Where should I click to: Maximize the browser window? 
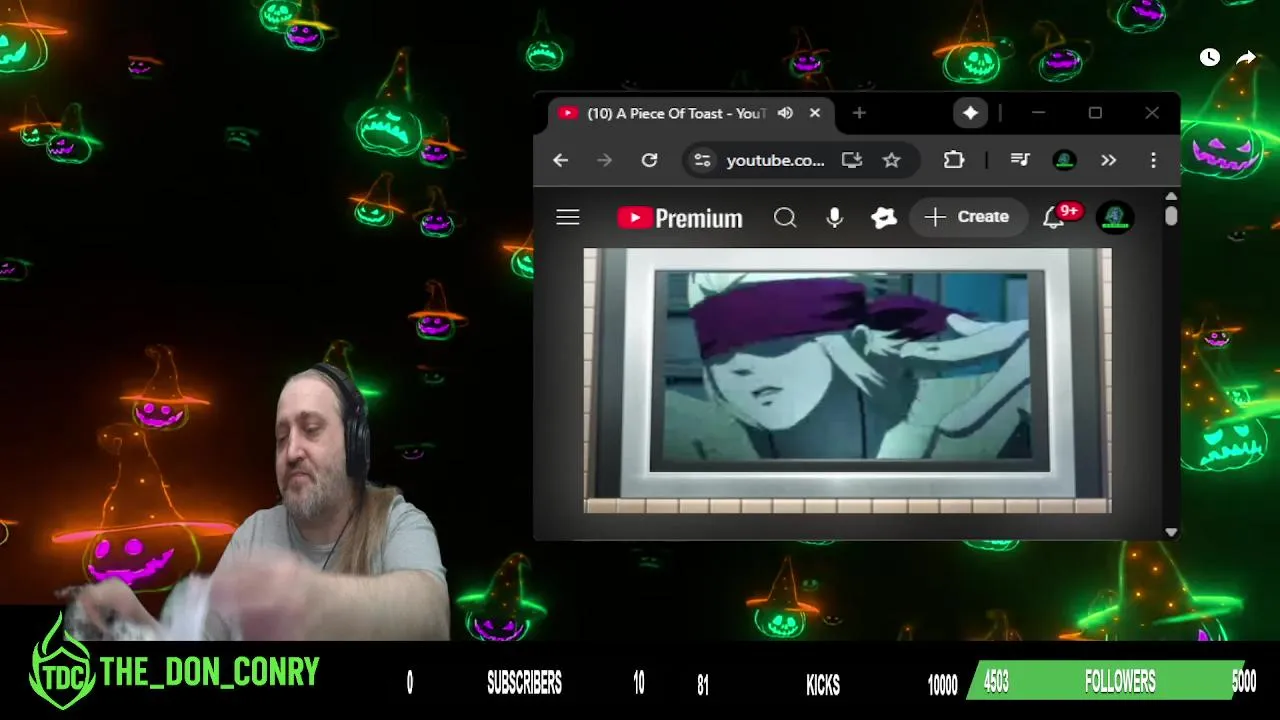pos(1095,113)
